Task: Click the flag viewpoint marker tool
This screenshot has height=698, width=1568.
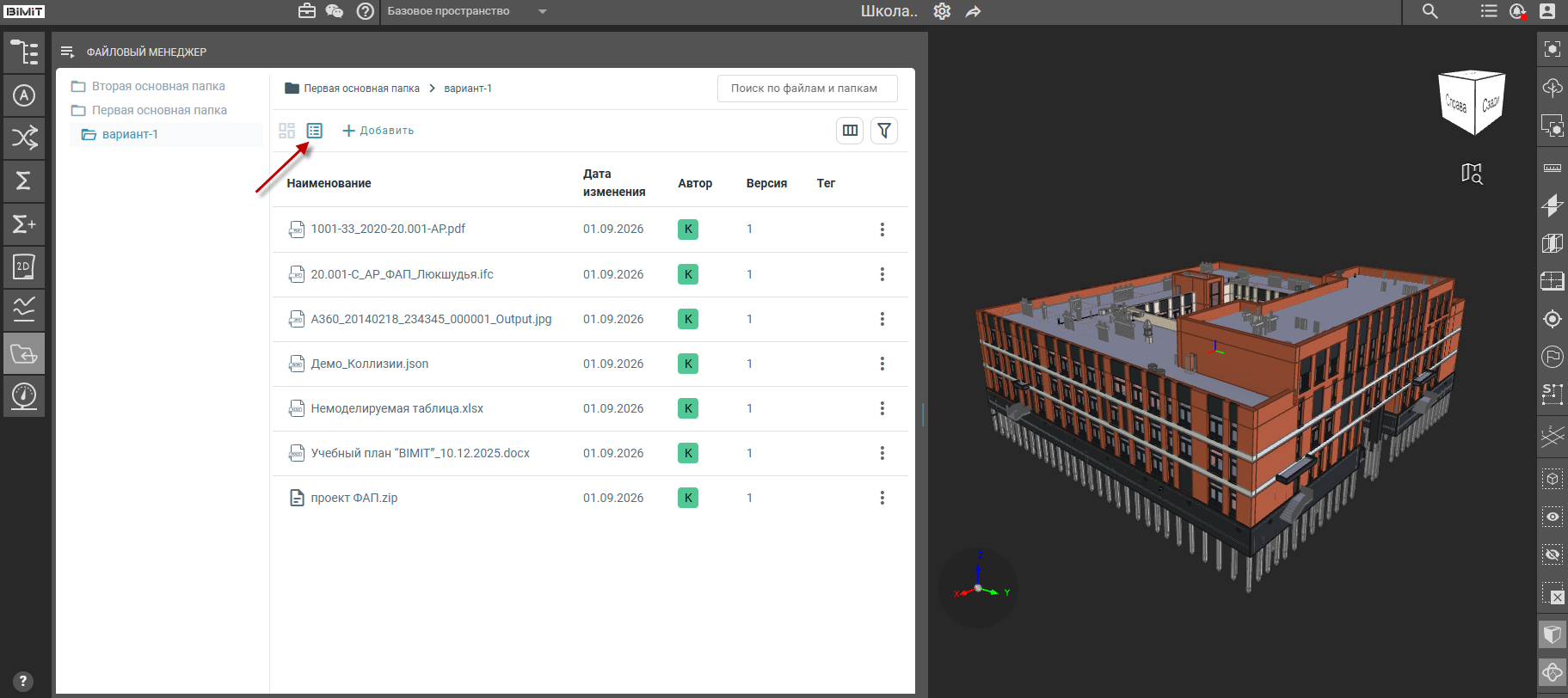Action: point(1553,356)
